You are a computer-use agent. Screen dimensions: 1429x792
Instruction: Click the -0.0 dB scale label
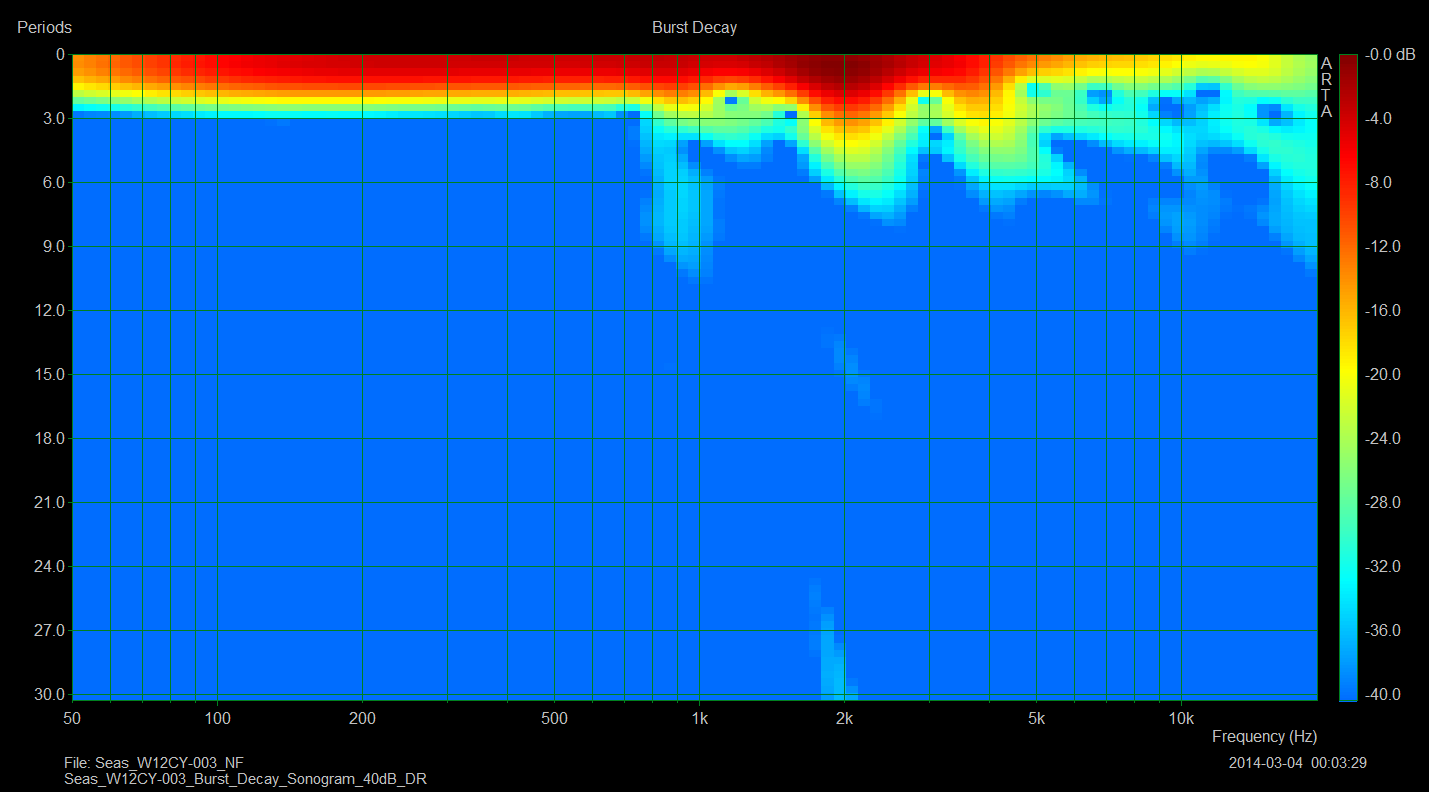[1391, 55]
